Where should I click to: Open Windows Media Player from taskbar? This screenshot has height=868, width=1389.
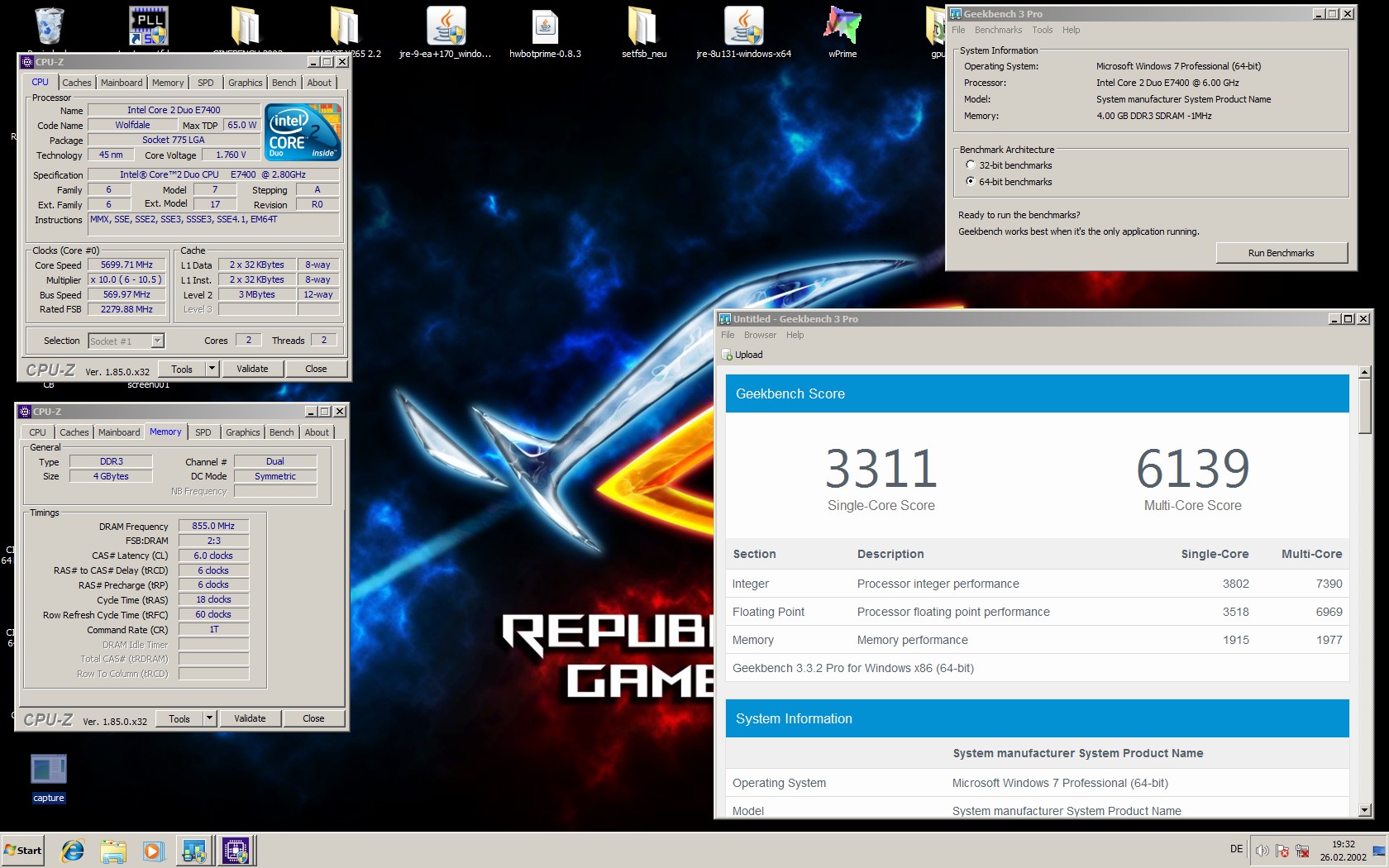point(153,850)
